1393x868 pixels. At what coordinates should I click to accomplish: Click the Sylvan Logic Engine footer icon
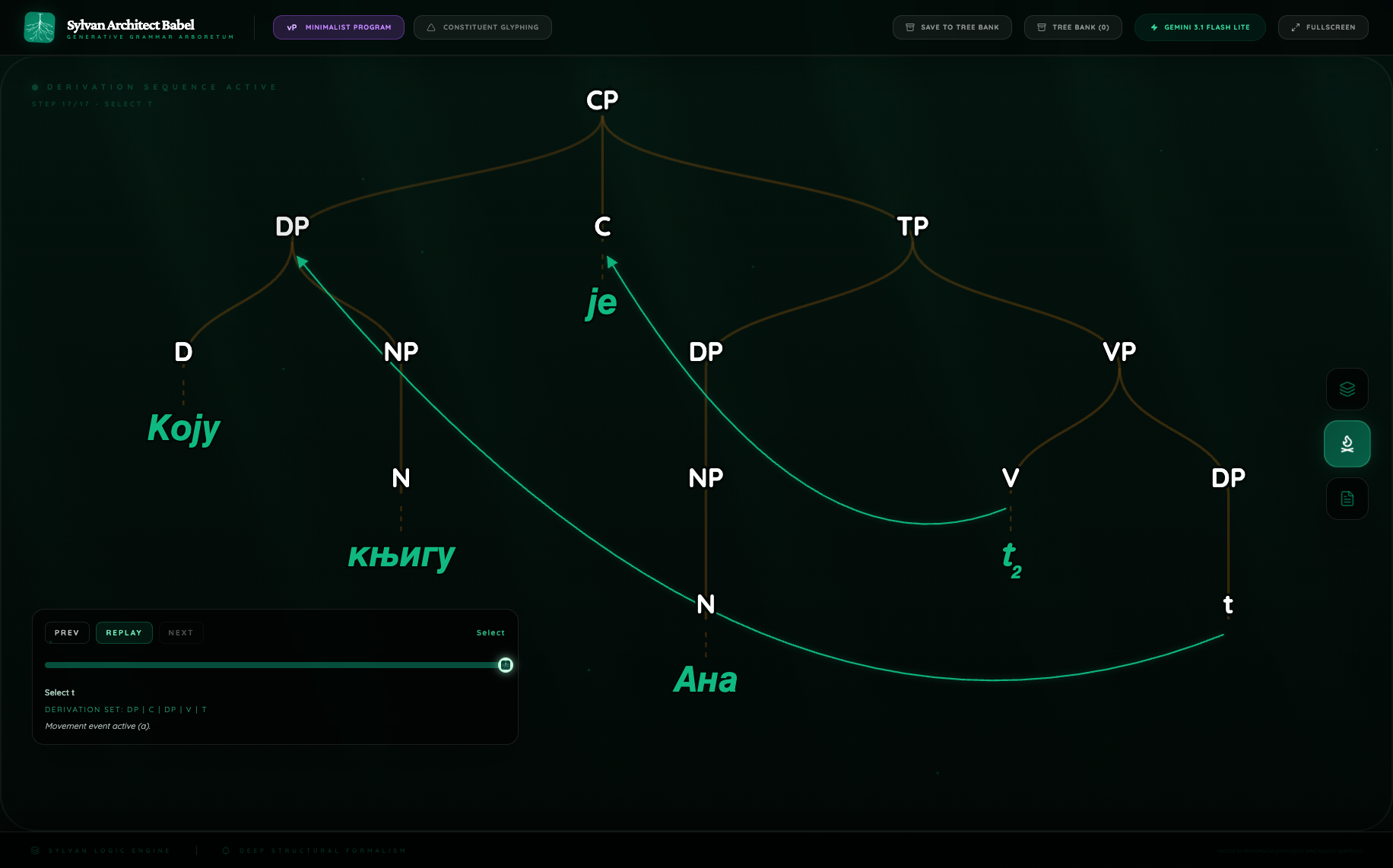(35, 851)
